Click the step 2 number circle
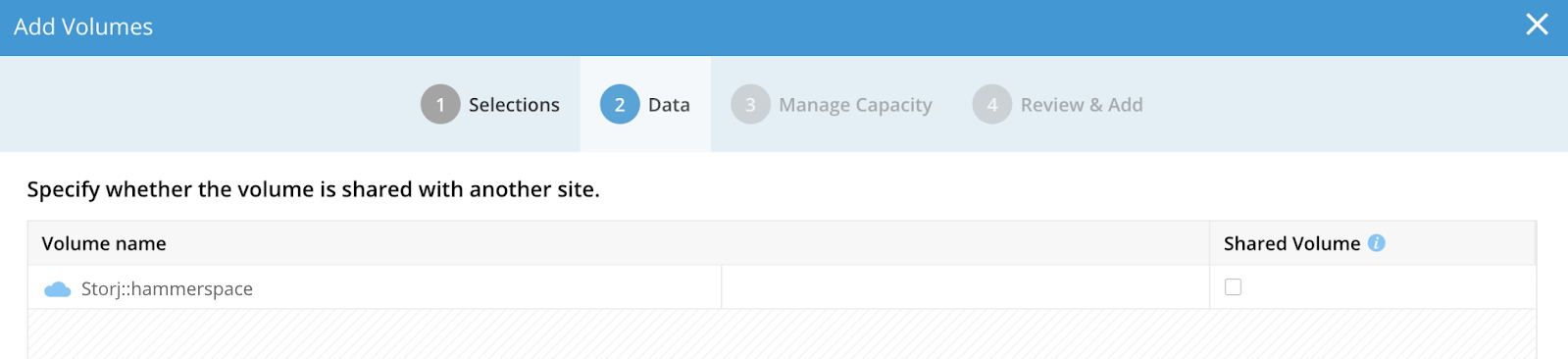The image size is (1568, 359). click(620, 105)
